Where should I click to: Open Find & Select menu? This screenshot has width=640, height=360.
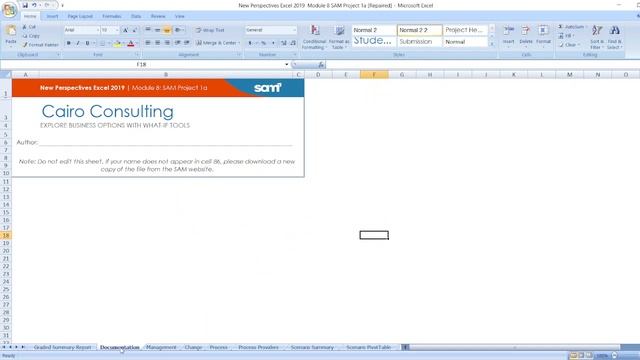(614, 37)
